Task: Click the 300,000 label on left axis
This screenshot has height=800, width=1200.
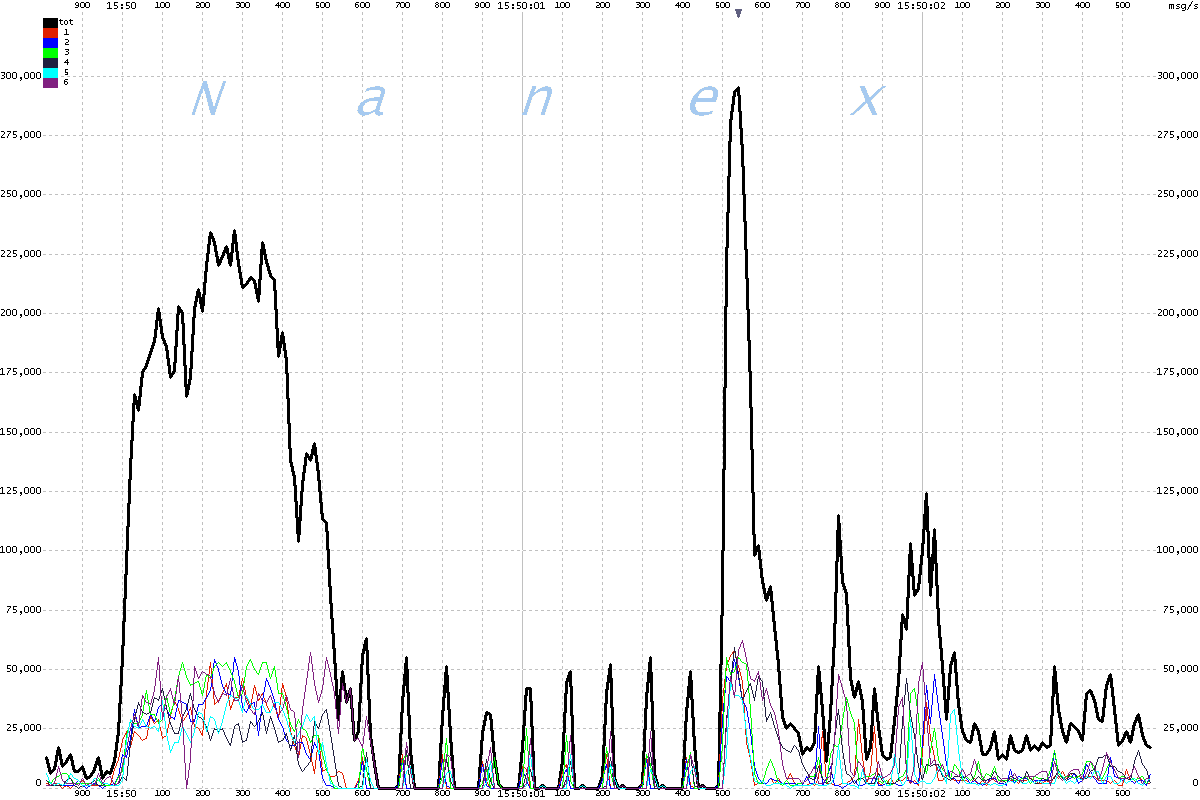Action: tap(21, 75)
